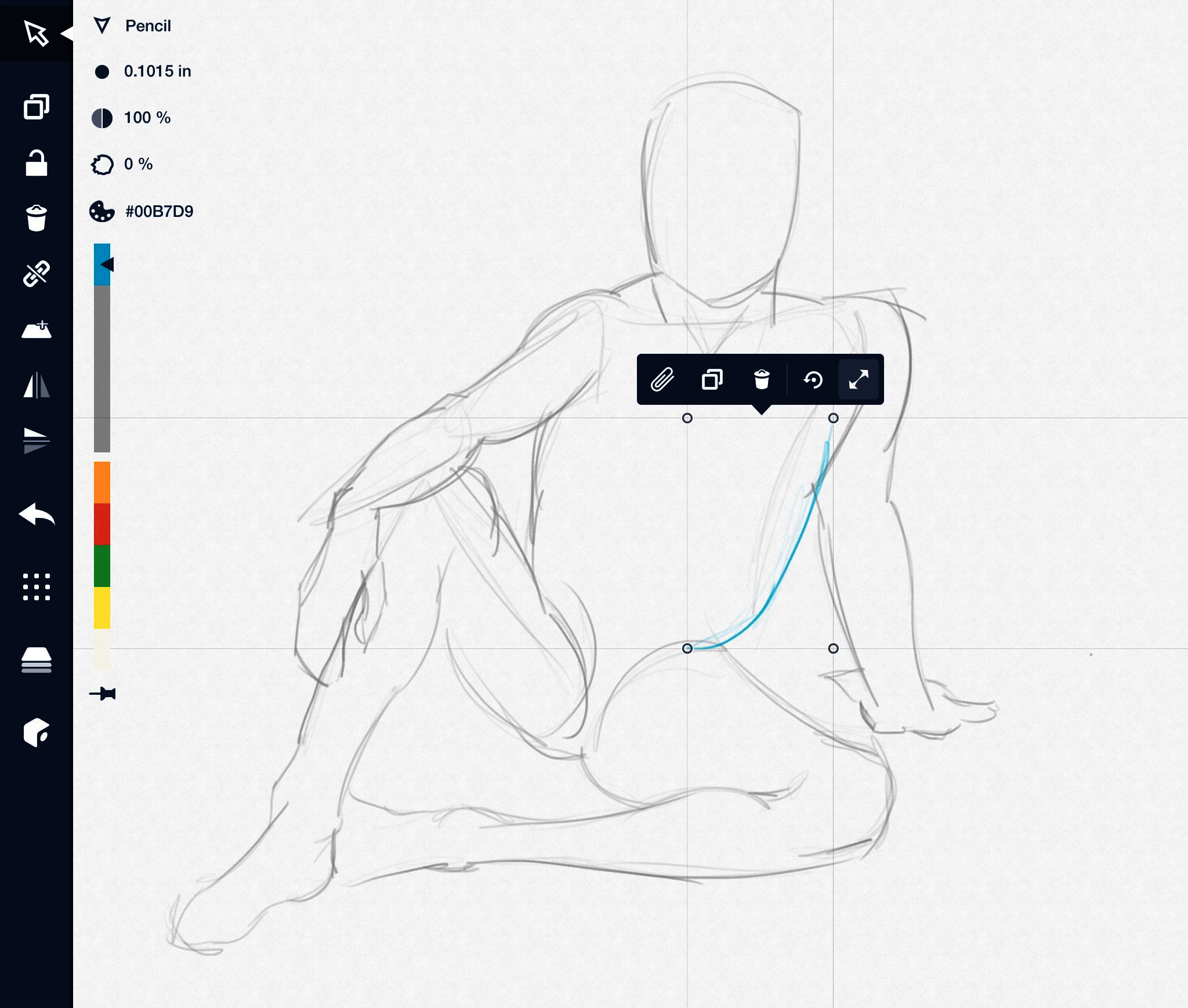The height and width of the screenshot is (1008, 1188).
Task: Select the orange color swatch
Action: (102, 483)
